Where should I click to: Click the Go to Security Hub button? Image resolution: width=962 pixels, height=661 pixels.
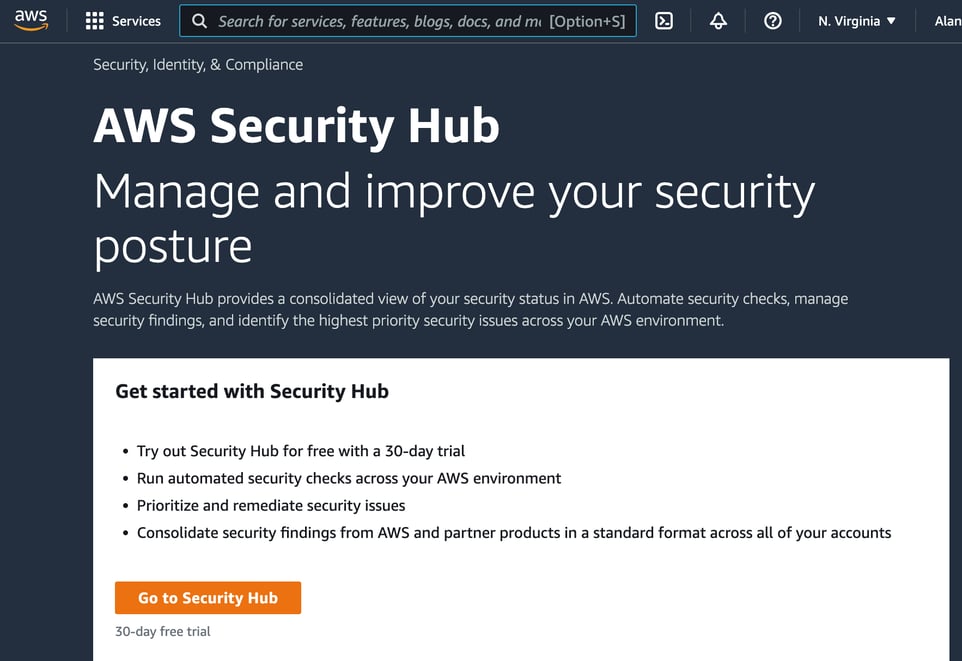coord(208,597)
